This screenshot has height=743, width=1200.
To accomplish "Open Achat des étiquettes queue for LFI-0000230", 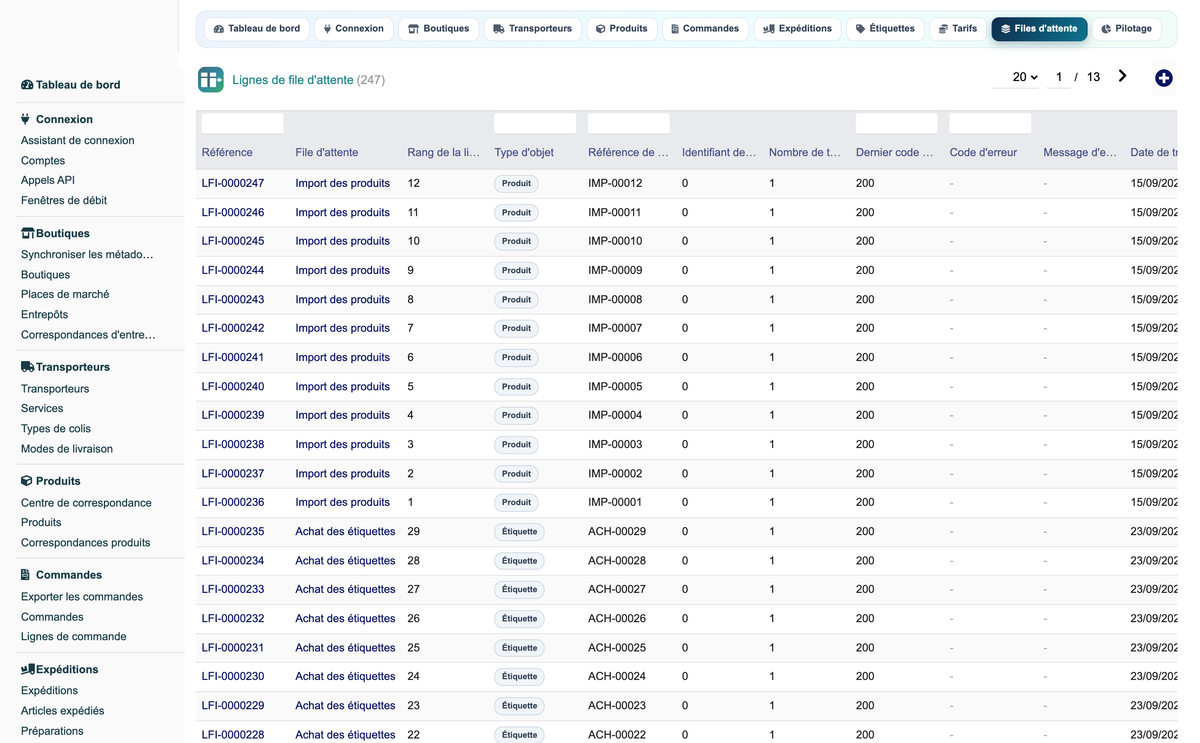I will coord(345,676).
